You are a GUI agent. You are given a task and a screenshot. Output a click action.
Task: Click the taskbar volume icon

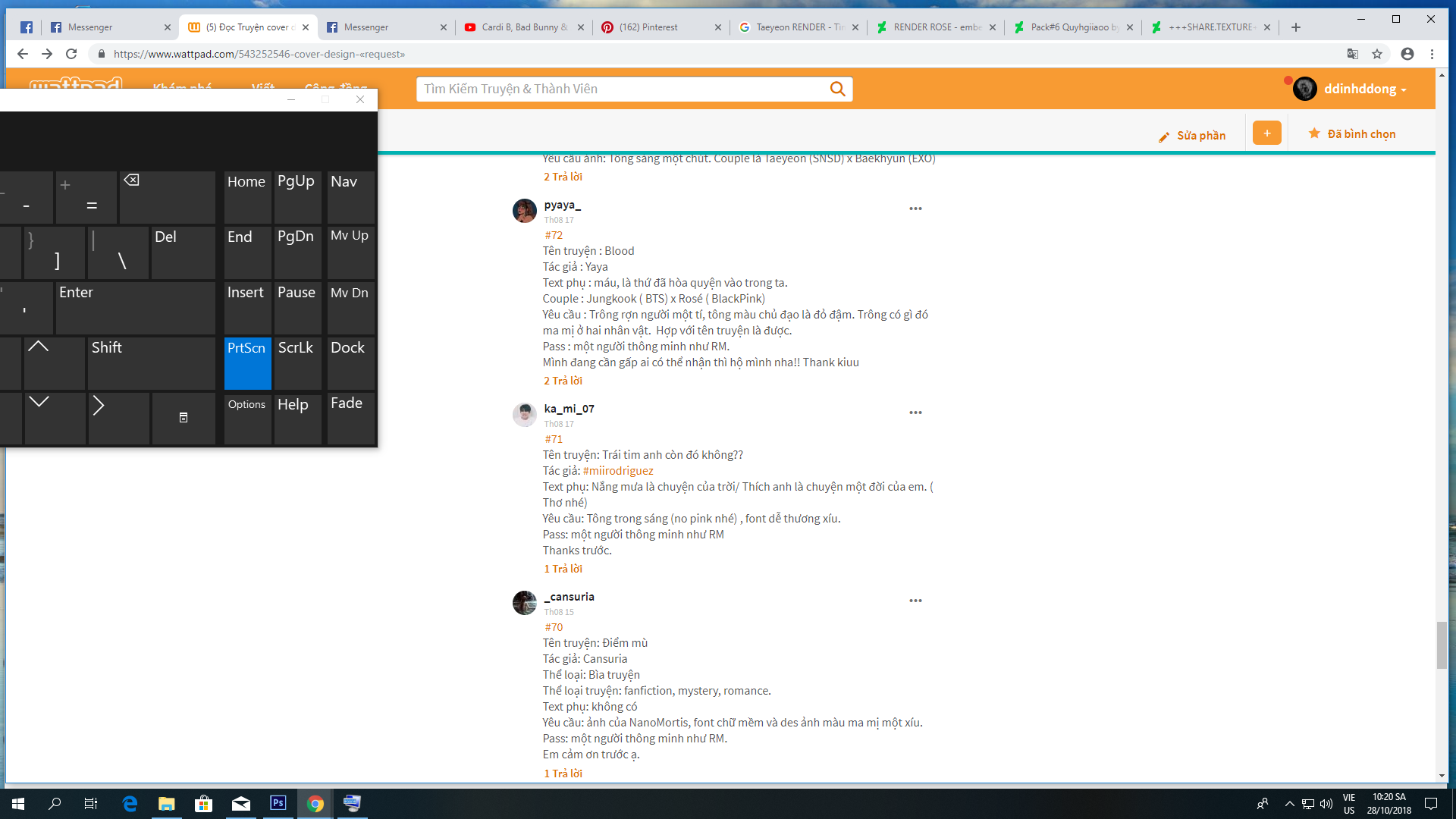pyautogui.click(x=1326, y=804)
